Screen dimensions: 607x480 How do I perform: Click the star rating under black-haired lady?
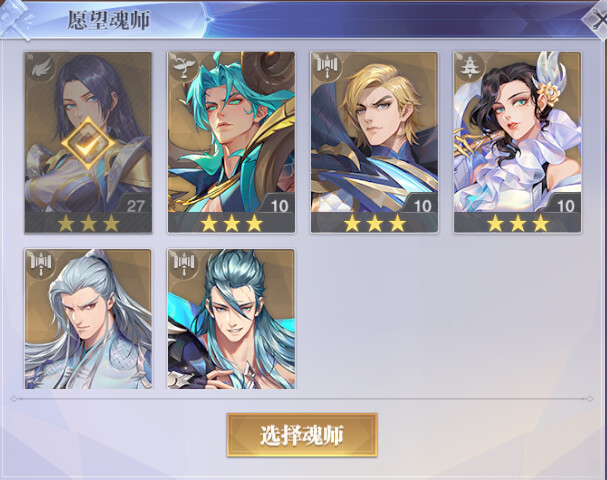click(518, 223)
